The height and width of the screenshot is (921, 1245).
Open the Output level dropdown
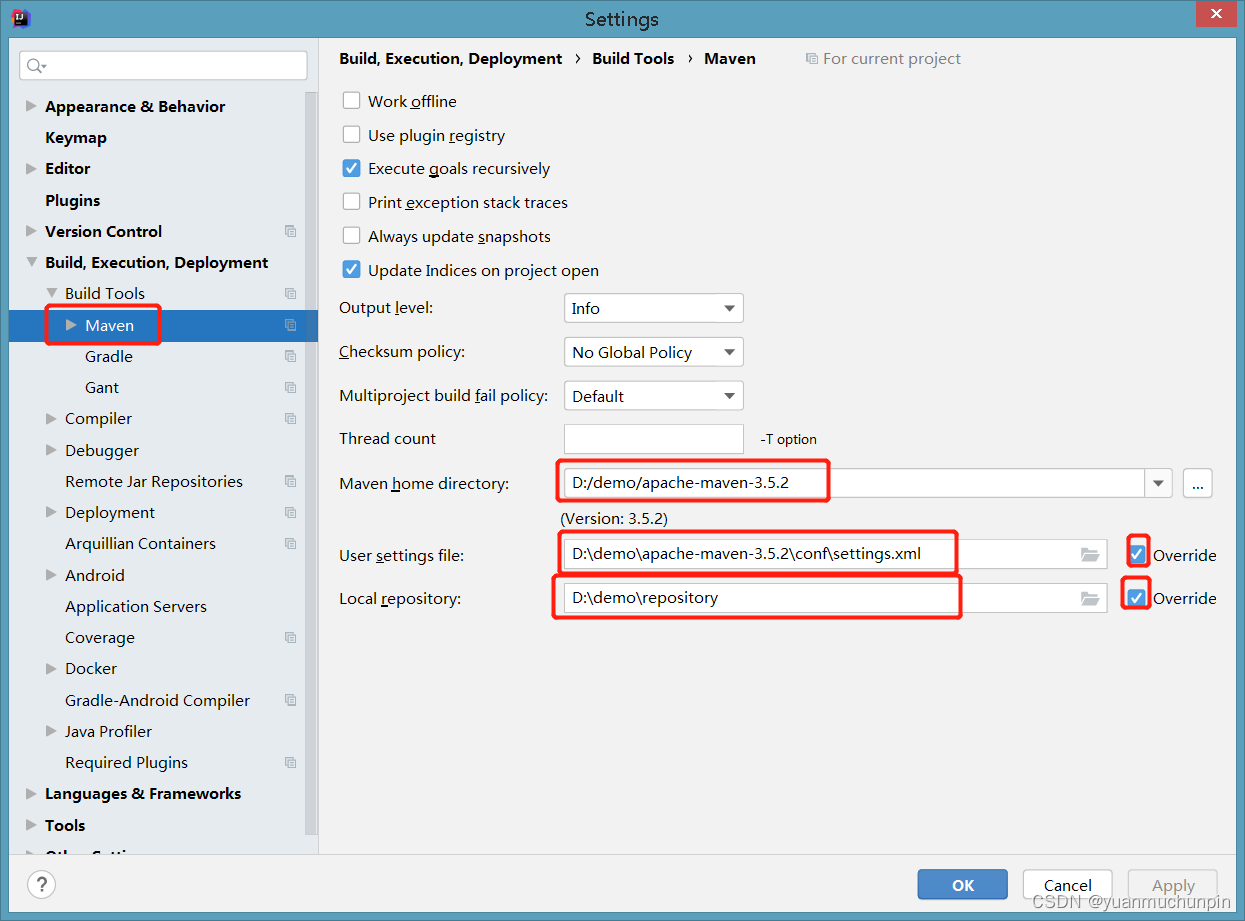pyautogui.click(x=653, y=308)
